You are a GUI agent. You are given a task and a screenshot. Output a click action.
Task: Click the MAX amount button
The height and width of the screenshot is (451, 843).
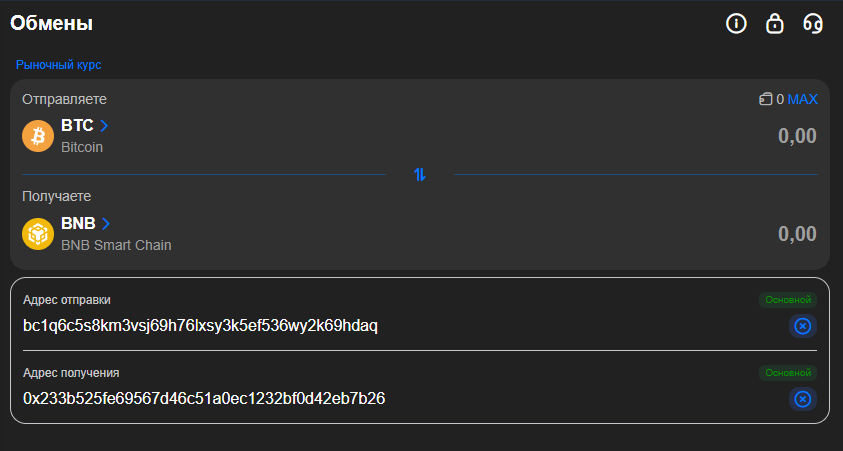click(802, 99)
